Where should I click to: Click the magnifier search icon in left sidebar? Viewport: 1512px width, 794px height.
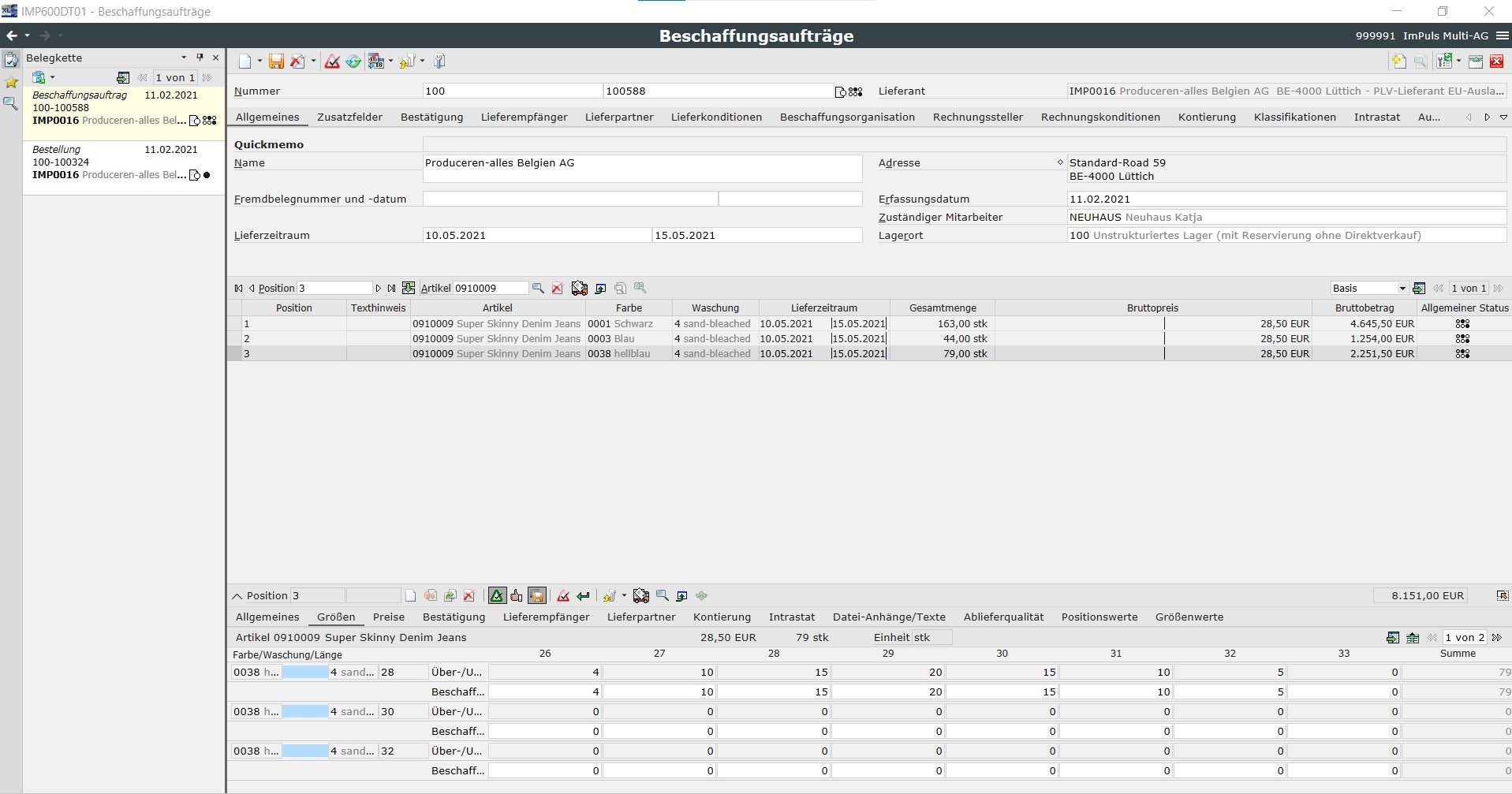pyautogui.click(x=11, y=103)
